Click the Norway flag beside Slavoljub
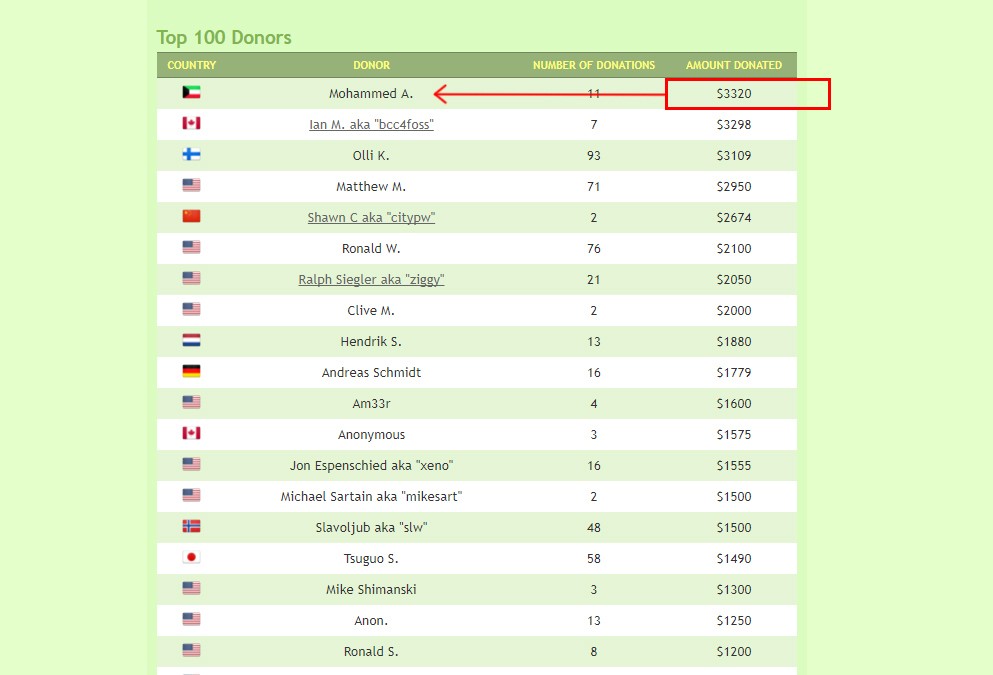The image size is (993, 675). click(x=191, y=527)
